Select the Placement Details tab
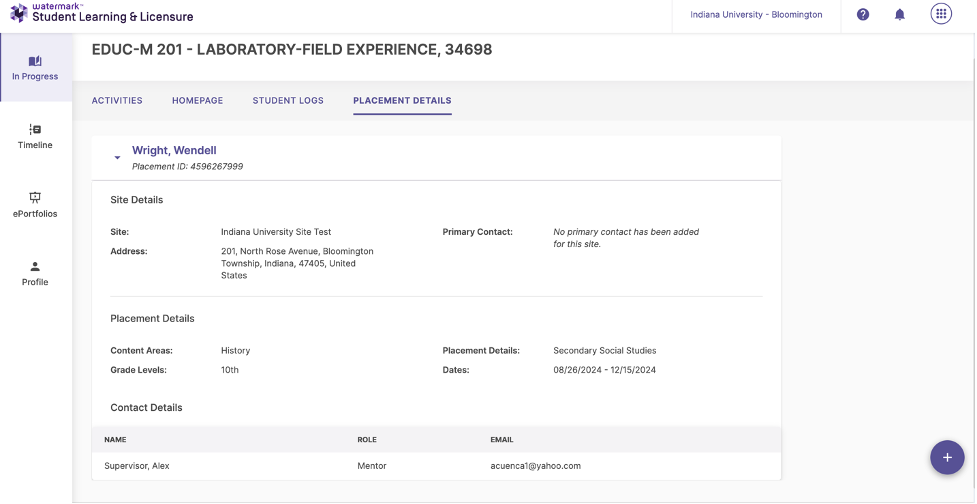The image size is (977, 504). click(x=402, y=101)
